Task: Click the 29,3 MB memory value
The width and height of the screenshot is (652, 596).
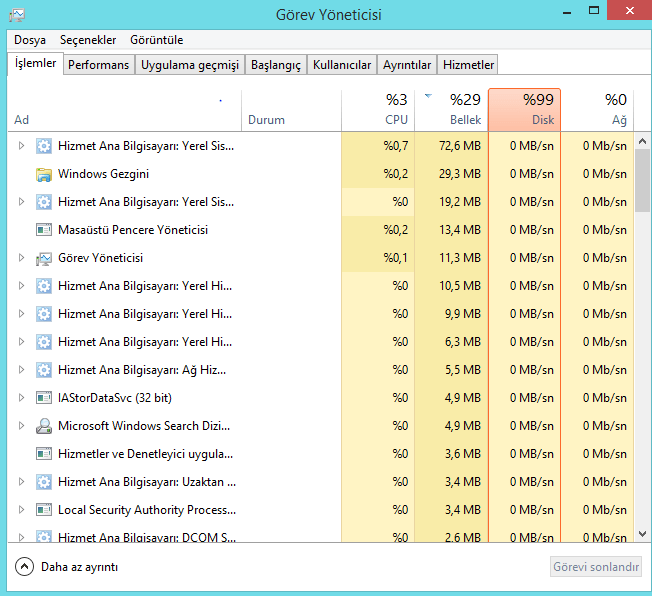Action: click(460, 174)
